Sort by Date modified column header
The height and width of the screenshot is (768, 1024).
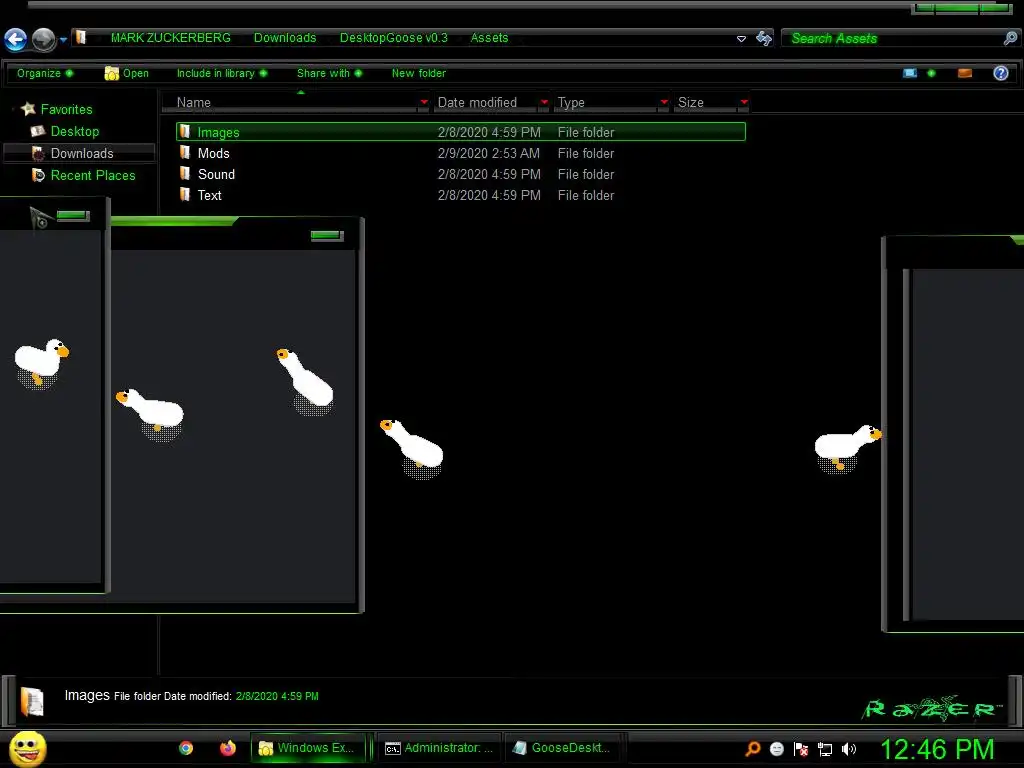(x=477, y=103)
